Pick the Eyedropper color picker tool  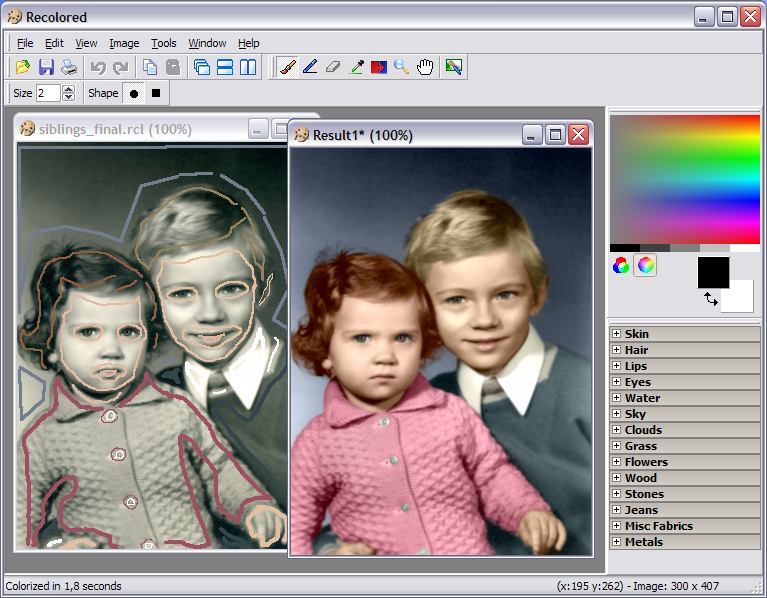click(x=356, y=67)
